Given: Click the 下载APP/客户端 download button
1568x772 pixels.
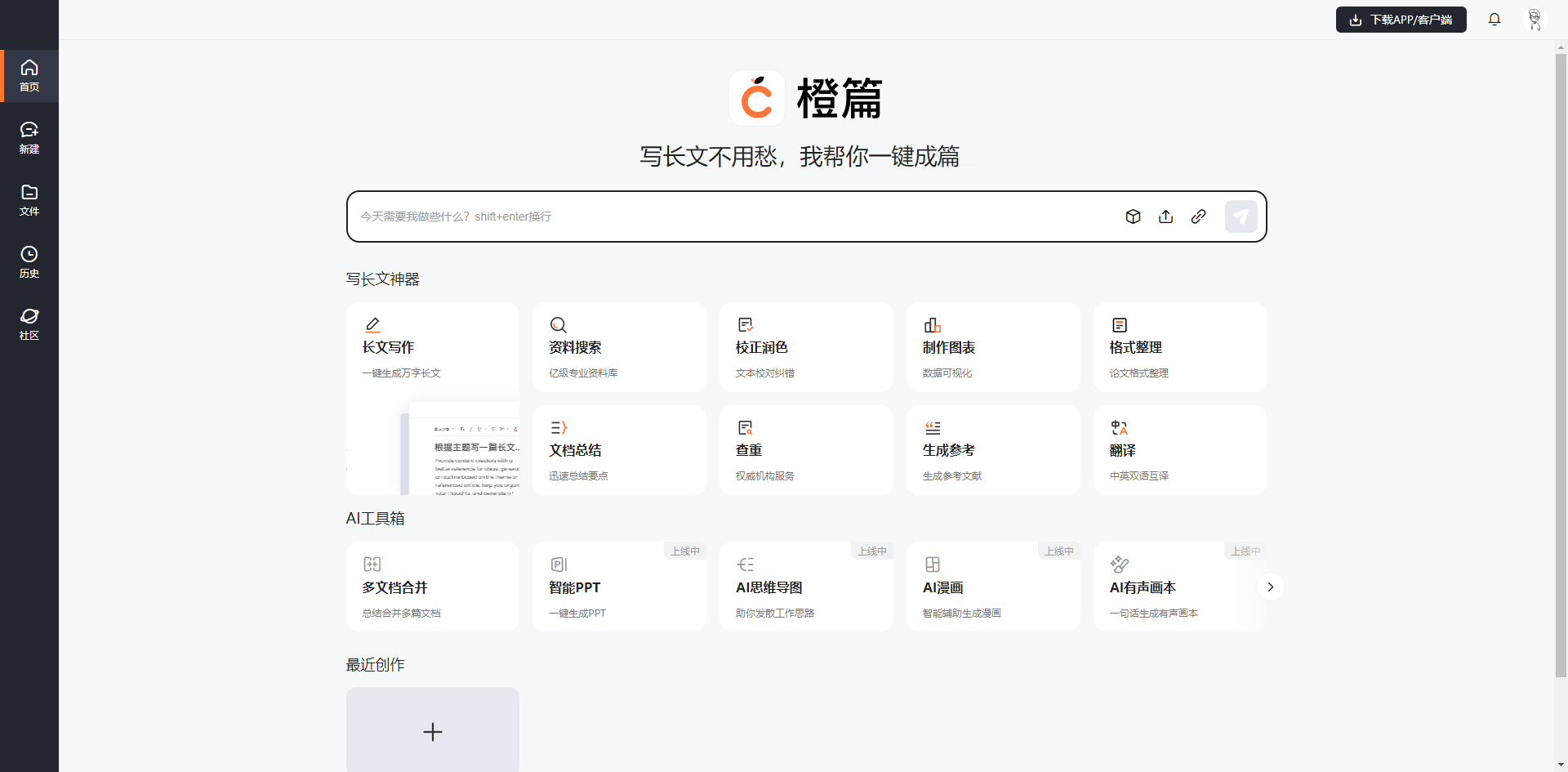Looking at the screenshot, I should [1401, 20].
